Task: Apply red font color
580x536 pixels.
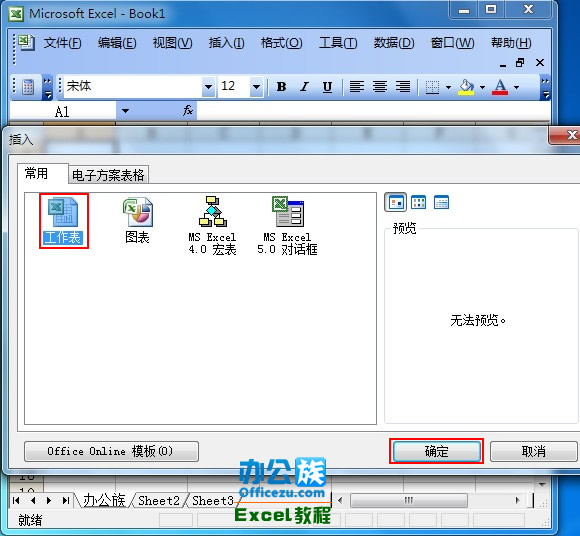Action: pos(500,87)
